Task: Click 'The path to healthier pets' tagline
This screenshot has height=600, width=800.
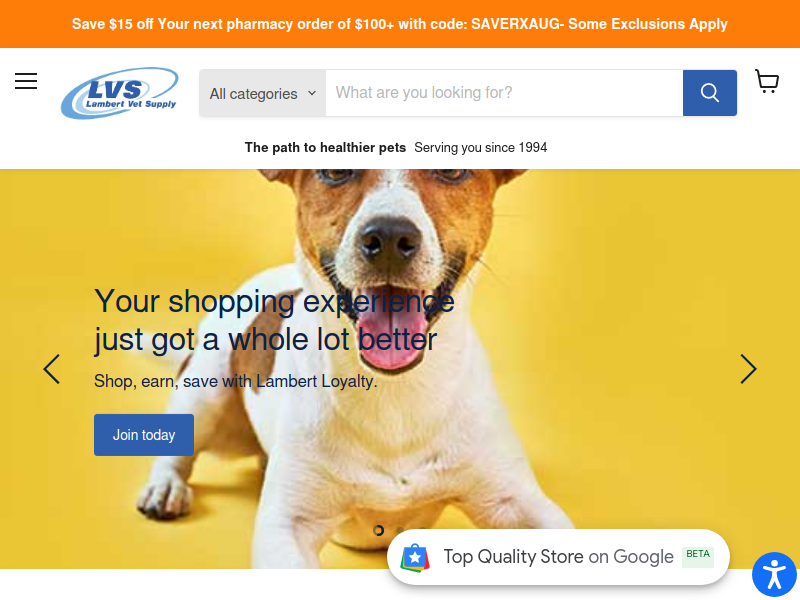Action: [325, 147]
